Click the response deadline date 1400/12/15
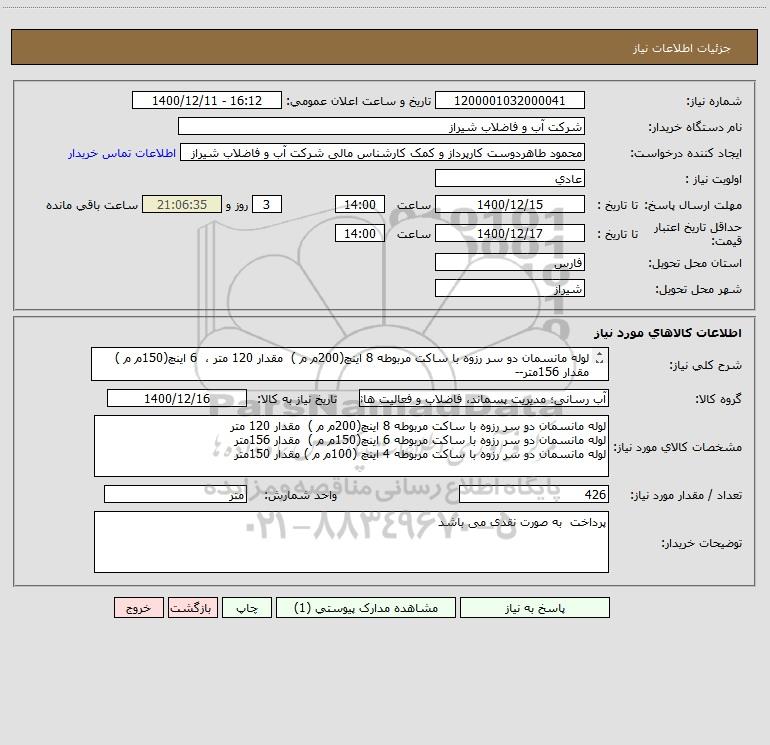This screenshot has width=770, height=745. pyautogui.click(x=510, y=204)
